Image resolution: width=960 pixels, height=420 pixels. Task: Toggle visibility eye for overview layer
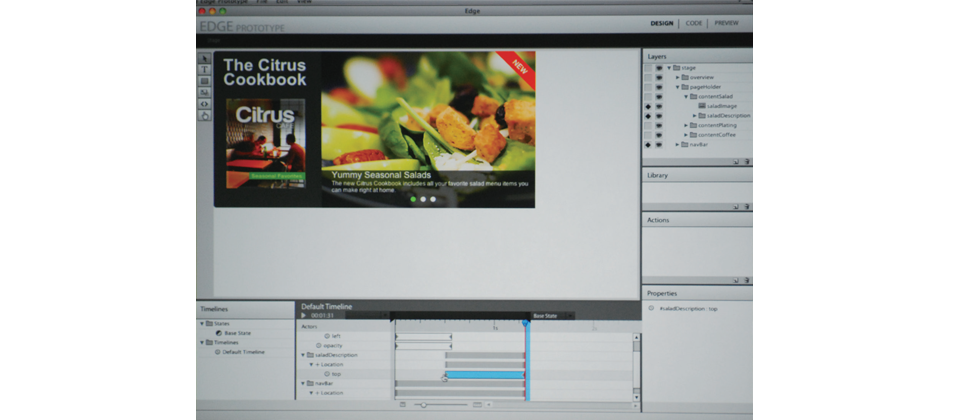click(x=659, y=78)
